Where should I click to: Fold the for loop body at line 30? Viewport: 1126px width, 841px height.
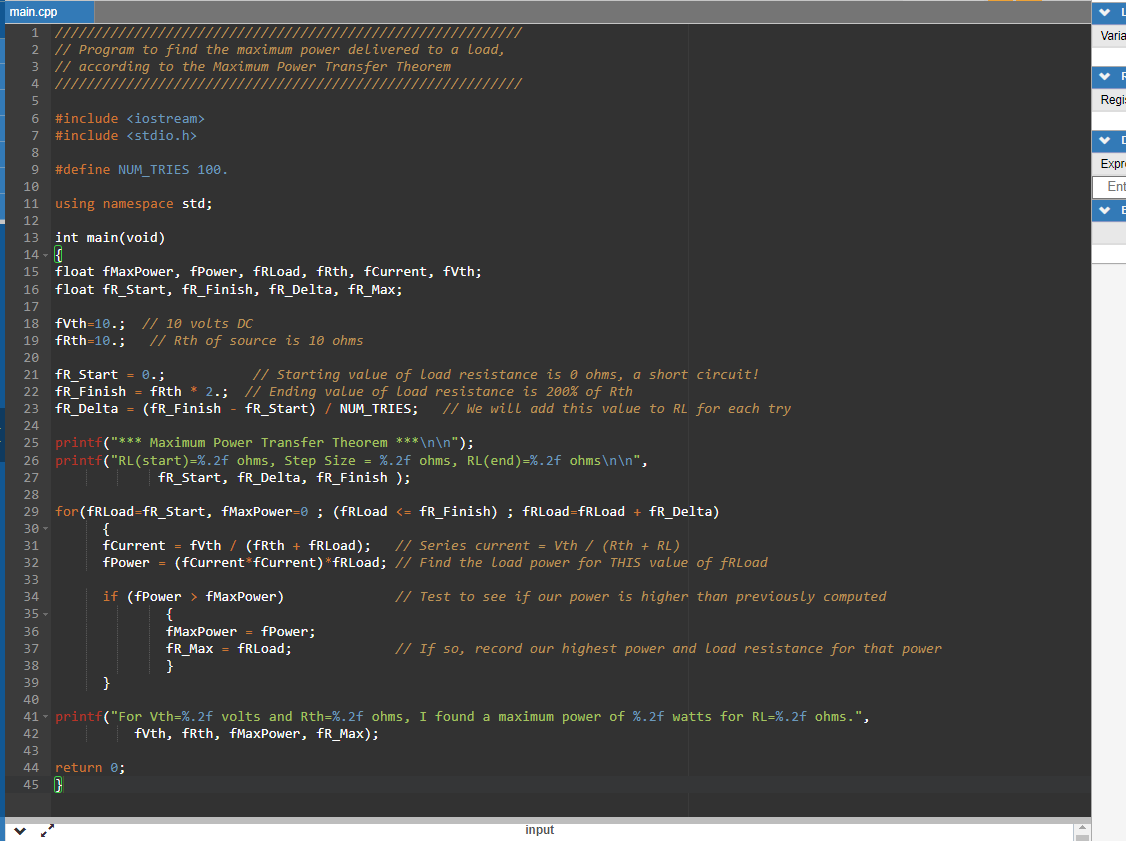(x=47, y=528)
